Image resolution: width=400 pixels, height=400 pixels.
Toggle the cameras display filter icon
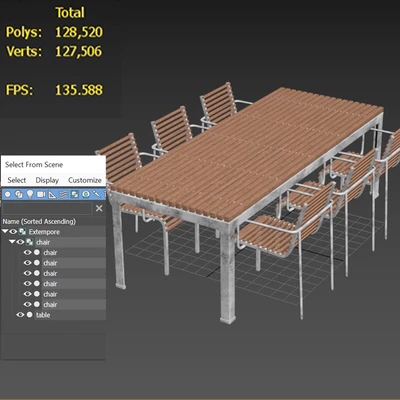click(41, 194)
